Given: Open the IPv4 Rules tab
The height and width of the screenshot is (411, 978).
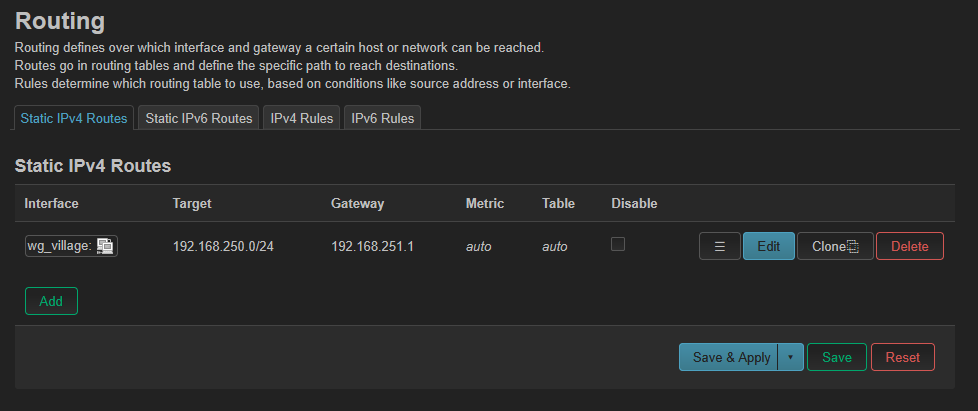Looking at the screenshot, I should point(302,118).
